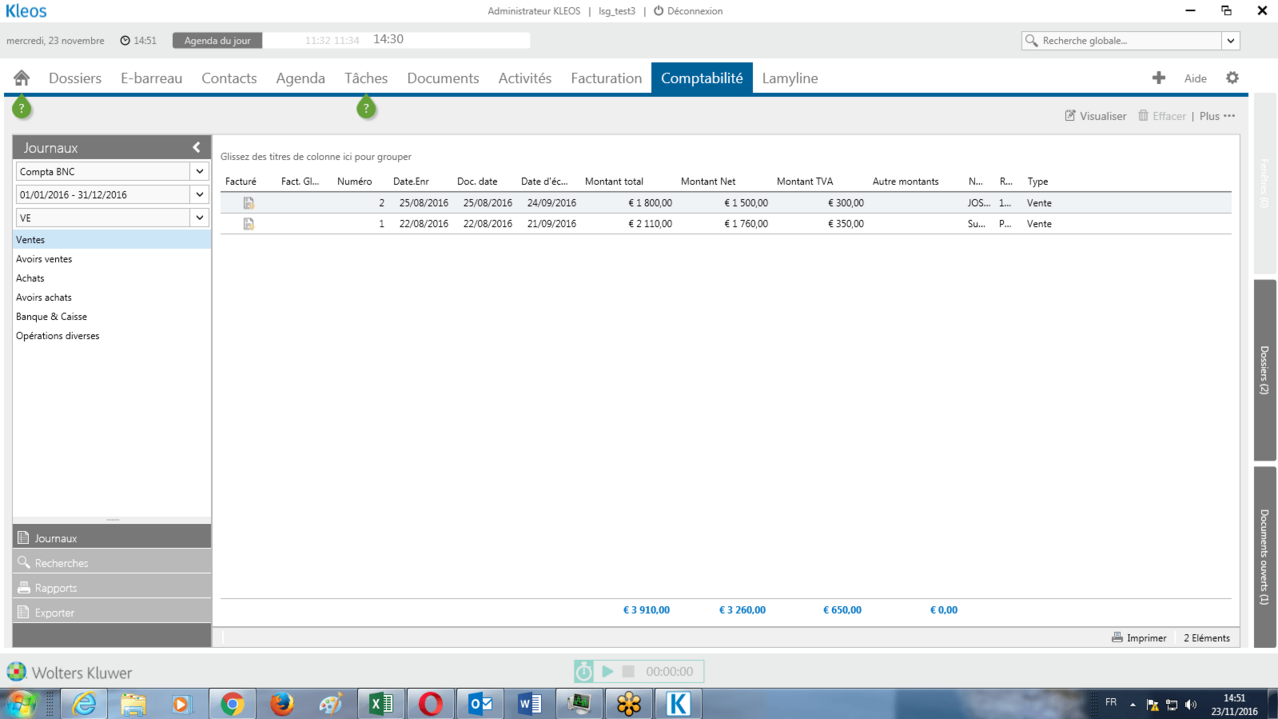Expand the Compta BNC dropdown
Image resolution: width=1278 pixels, height=719 pixels.
click(x=199, y=172)
